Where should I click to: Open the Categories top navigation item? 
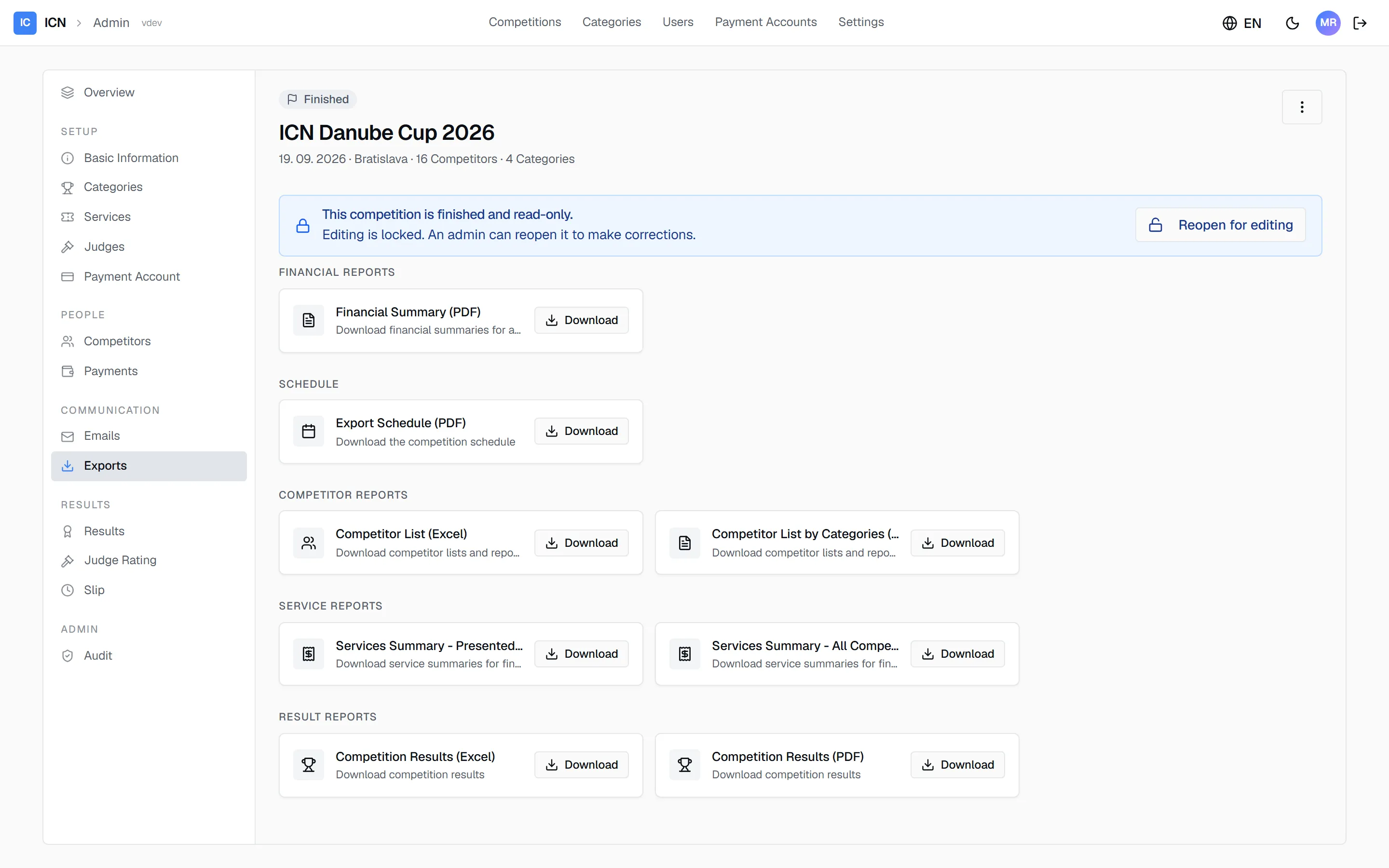click(611, 22)
